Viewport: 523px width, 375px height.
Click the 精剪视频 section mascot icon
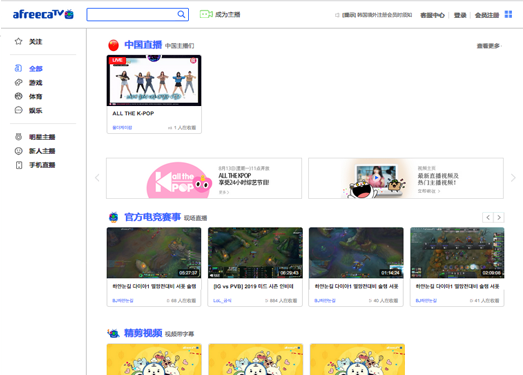click(113, 333)
